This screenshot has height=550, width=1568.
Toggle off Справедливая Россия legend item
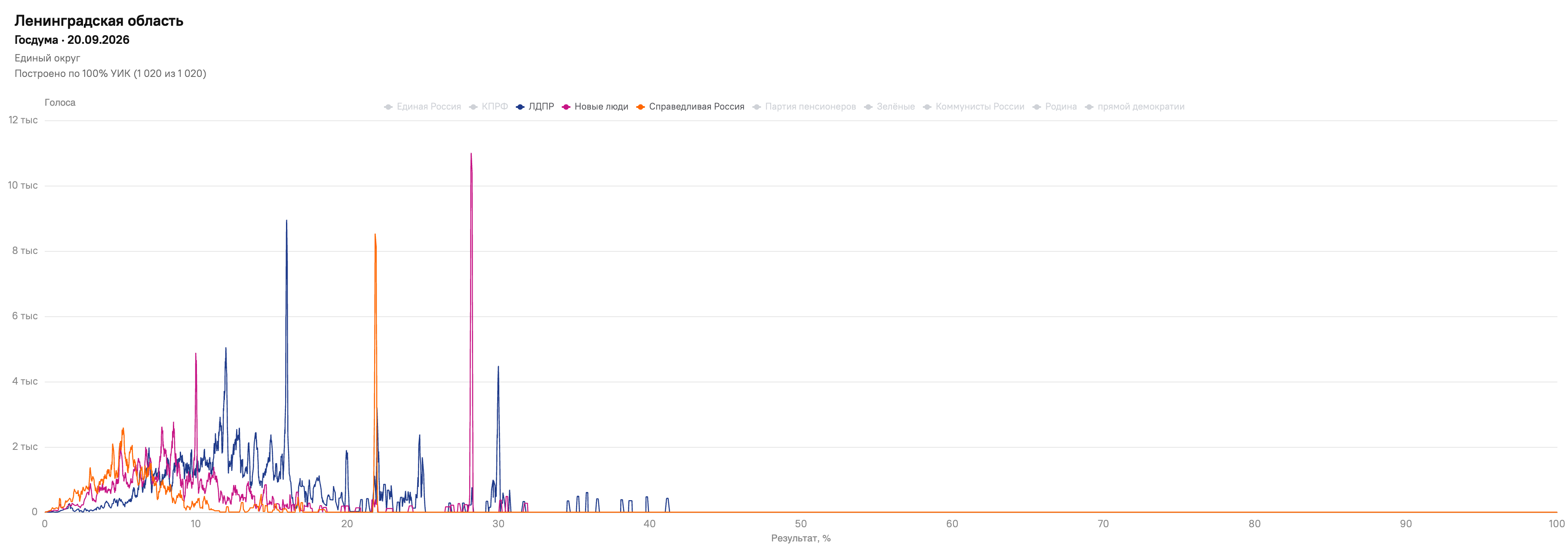click(690, 107)
